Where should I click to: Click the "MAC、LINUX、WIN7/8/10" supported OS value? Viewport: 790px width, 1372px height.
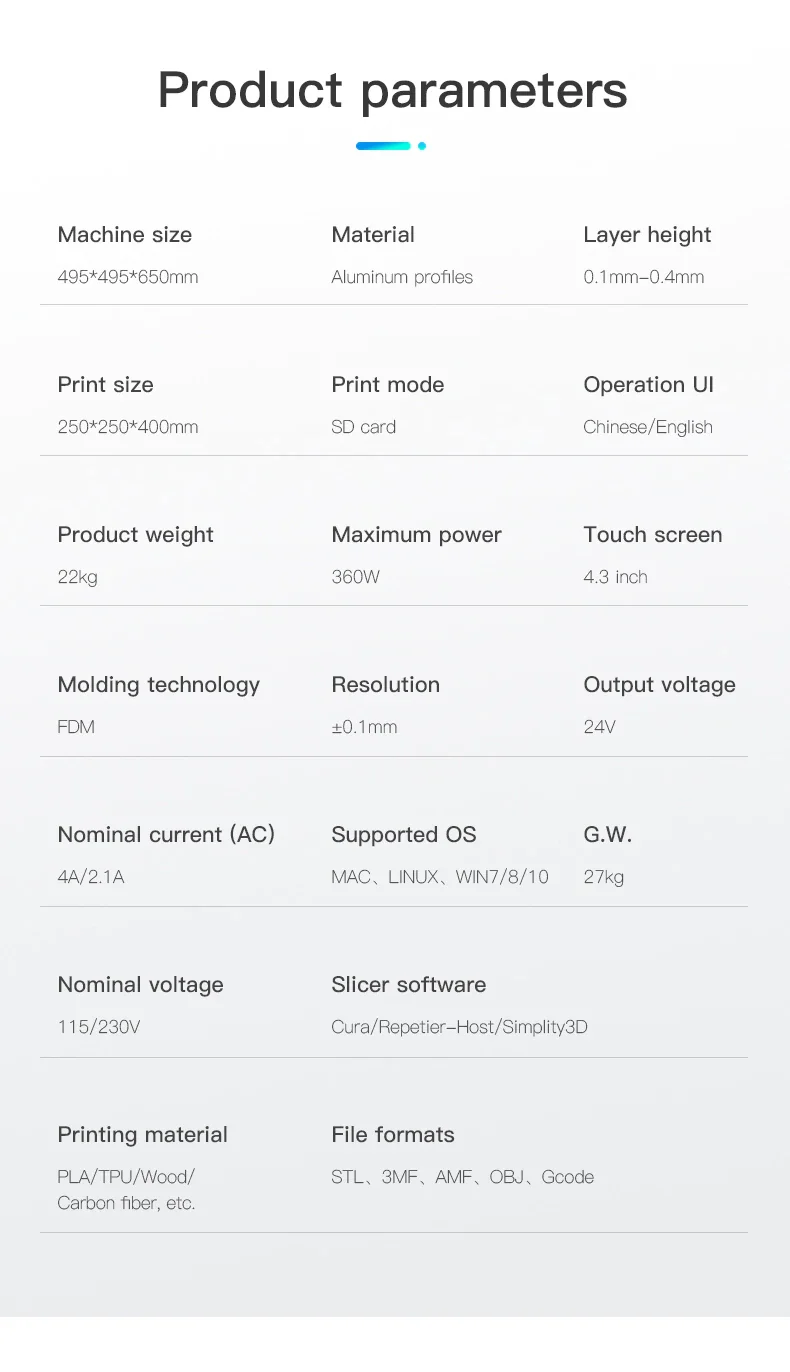(440, 877)
